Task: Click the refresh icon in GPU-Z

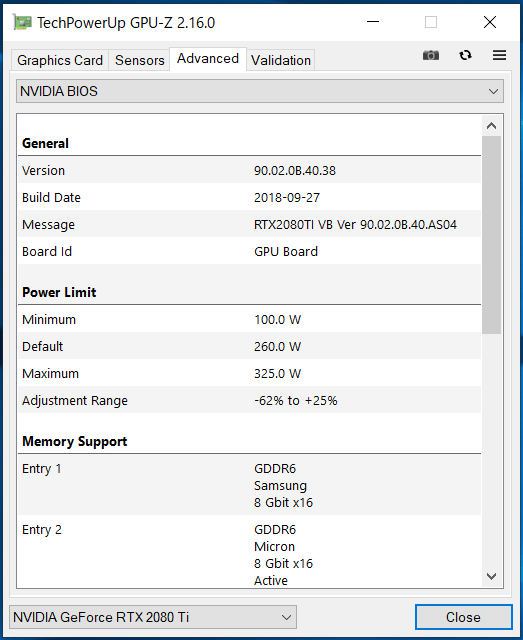Action: (x=465, y=55)
